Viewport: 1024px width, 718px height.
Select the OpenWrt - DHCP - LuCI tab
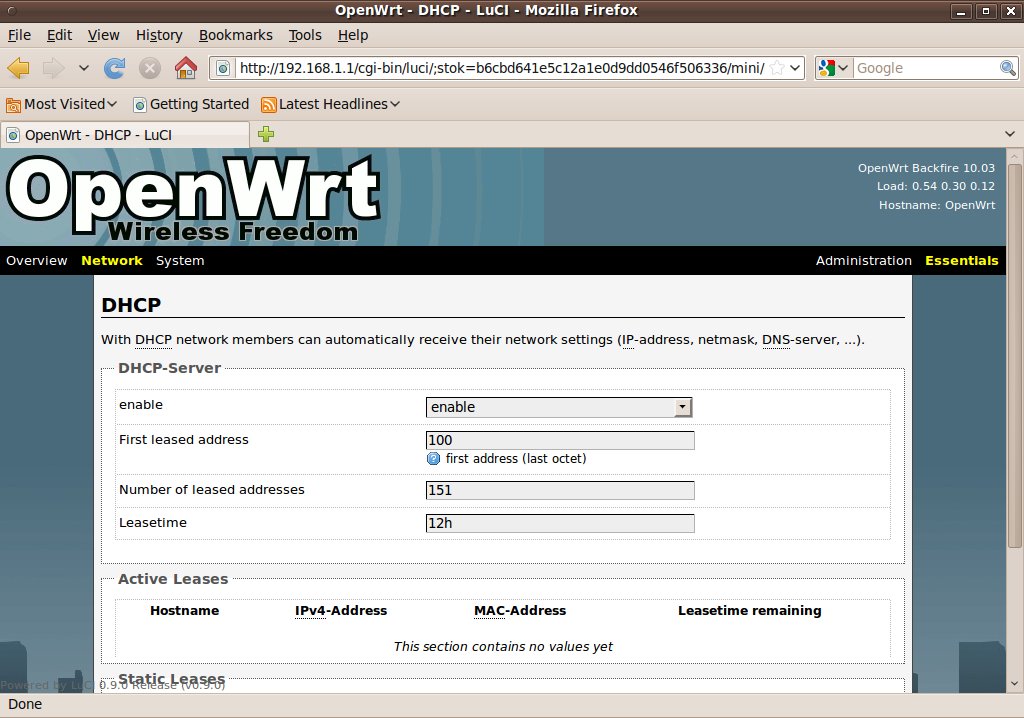125,135
